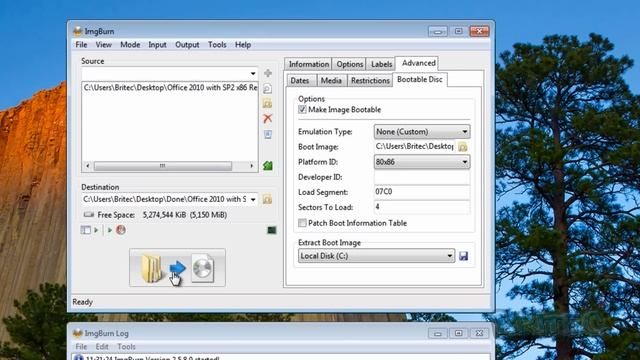Image resolution: width=640 pixels, height=360 pixels.
Task: Click the Load Segment field with 07C0
Action: 422,192
